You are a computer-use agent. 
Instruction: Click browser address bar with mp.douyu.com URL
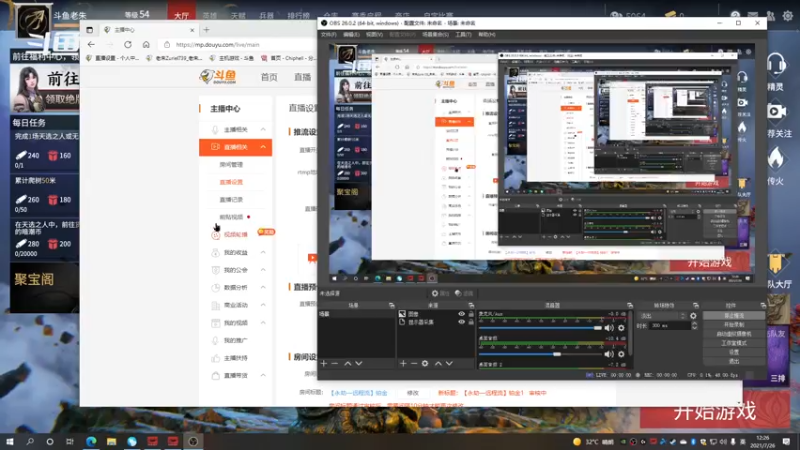[237, 44]
